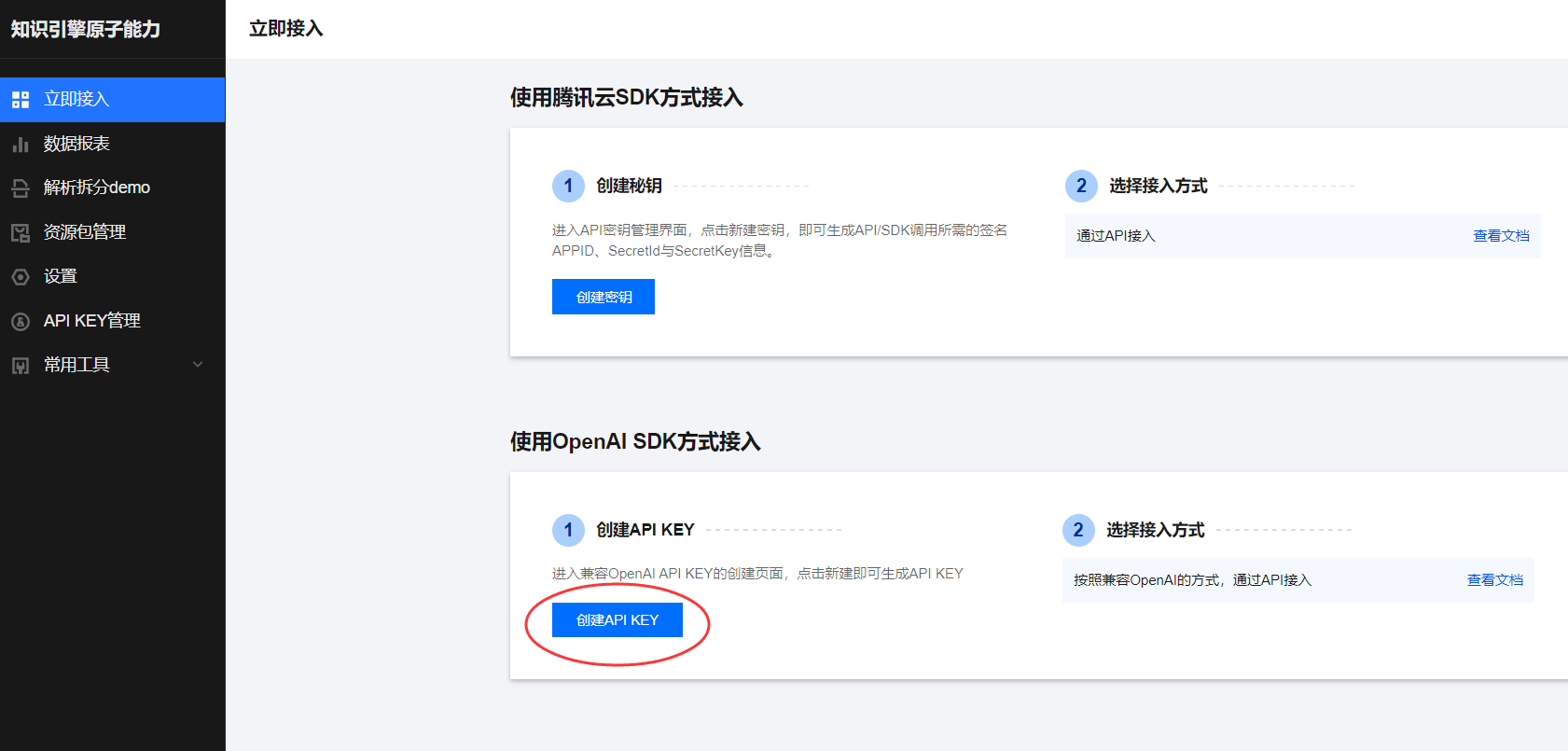Open the 资源包管理 menu item
This screenshot has height=751, width=1568.
(112, 232)
